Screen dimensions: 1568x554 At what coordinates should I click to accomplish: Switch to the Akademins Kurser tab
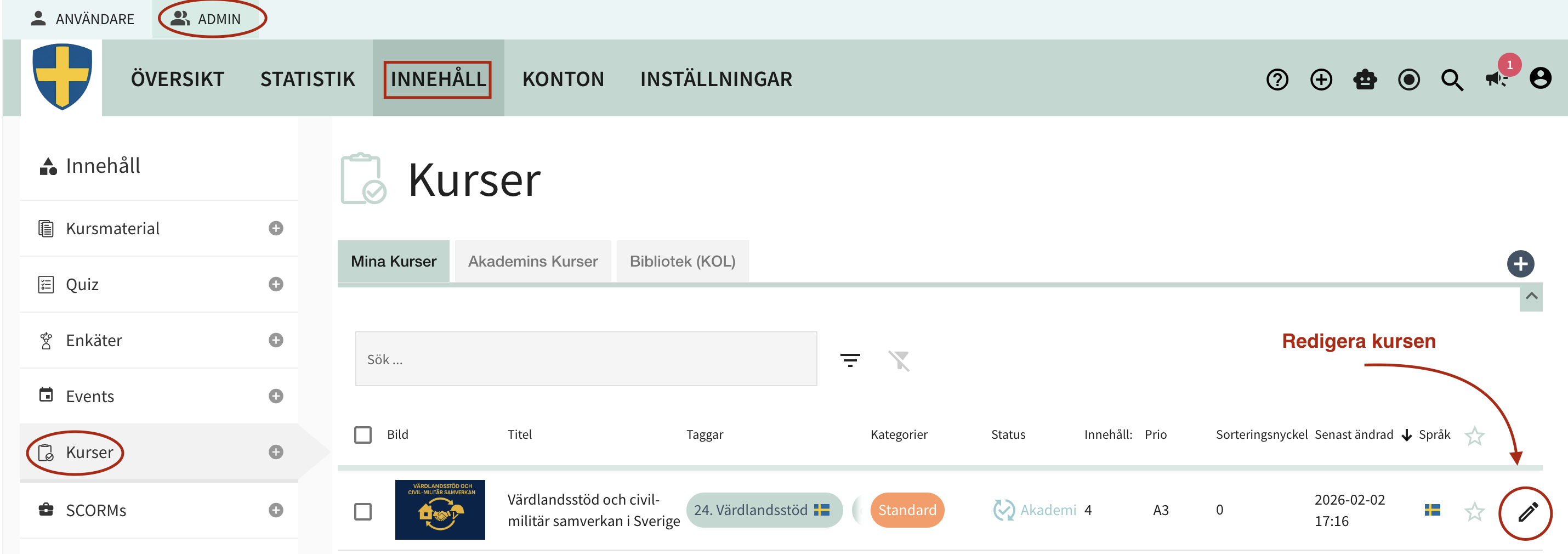pyautogui.click(x=532, y=261)
